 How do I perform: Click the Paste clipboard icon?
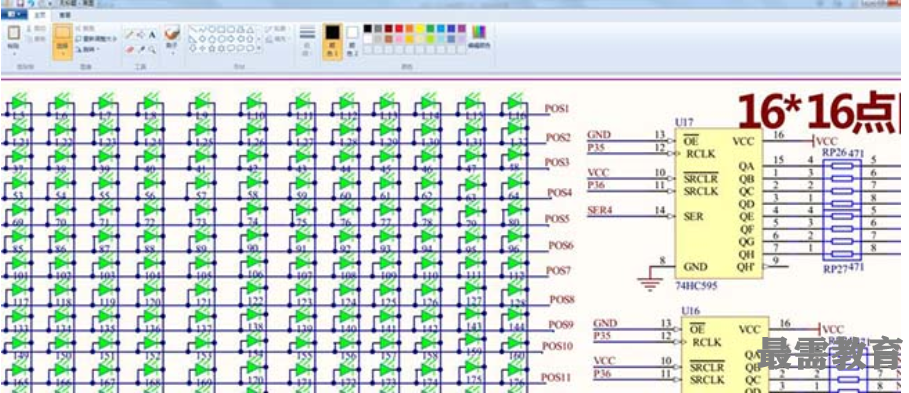(14, 33)
